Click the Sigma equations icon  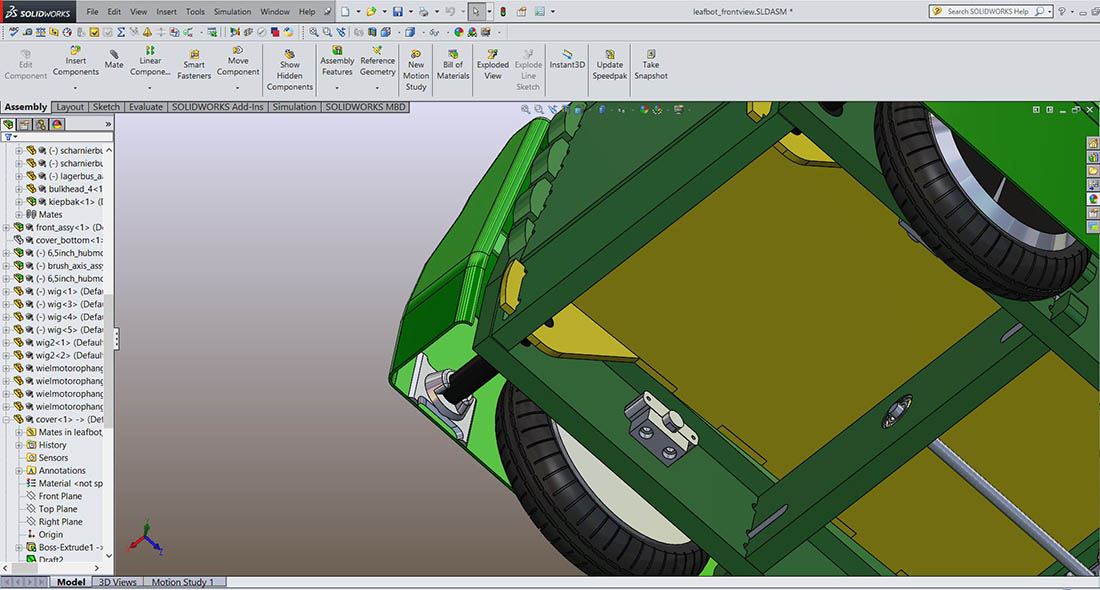click(x=121, y=32)
